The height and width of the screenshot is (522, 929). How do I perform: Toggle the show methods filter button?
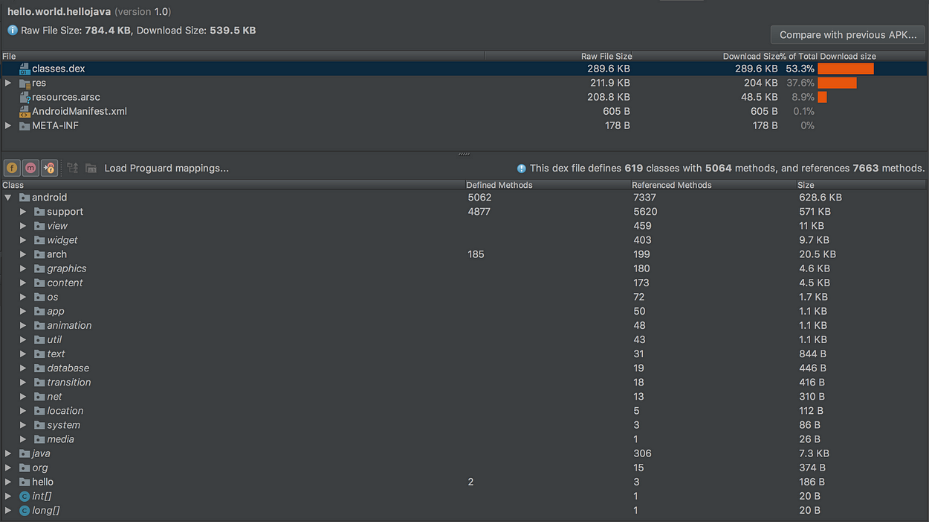coord(30,168)
